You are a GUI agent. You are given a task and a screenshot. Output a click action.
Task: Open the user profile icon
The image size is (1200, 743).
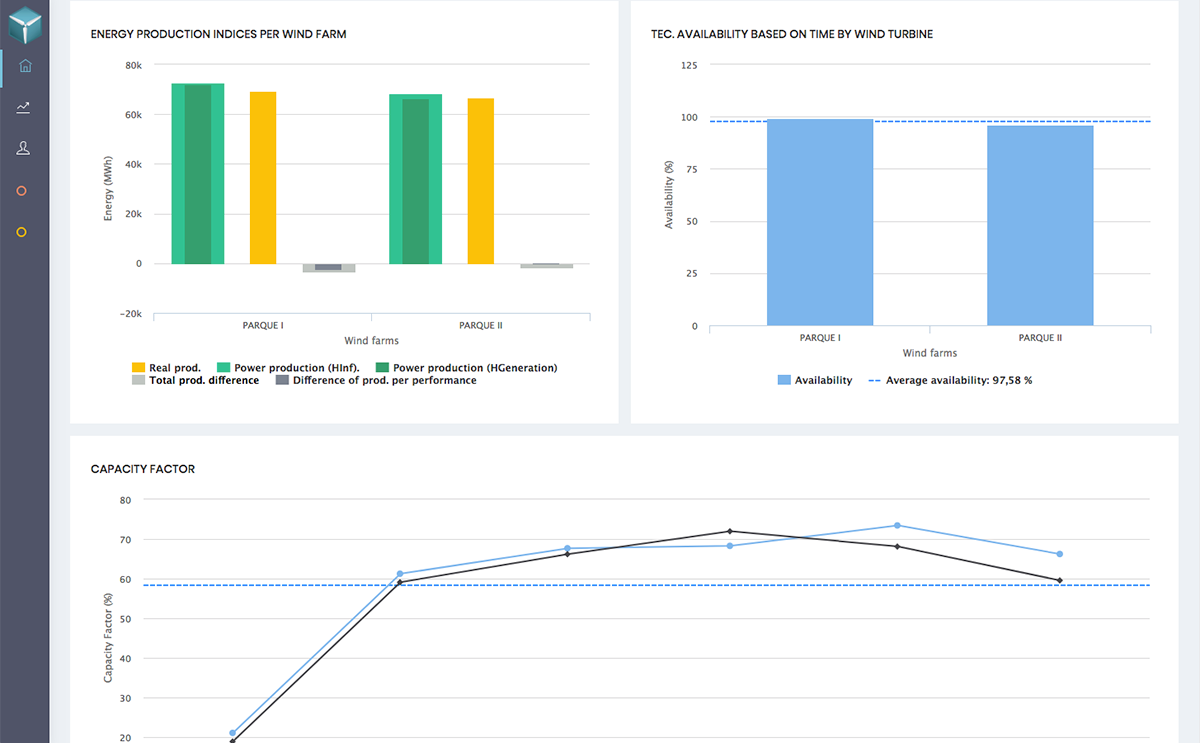coord(24,149)
